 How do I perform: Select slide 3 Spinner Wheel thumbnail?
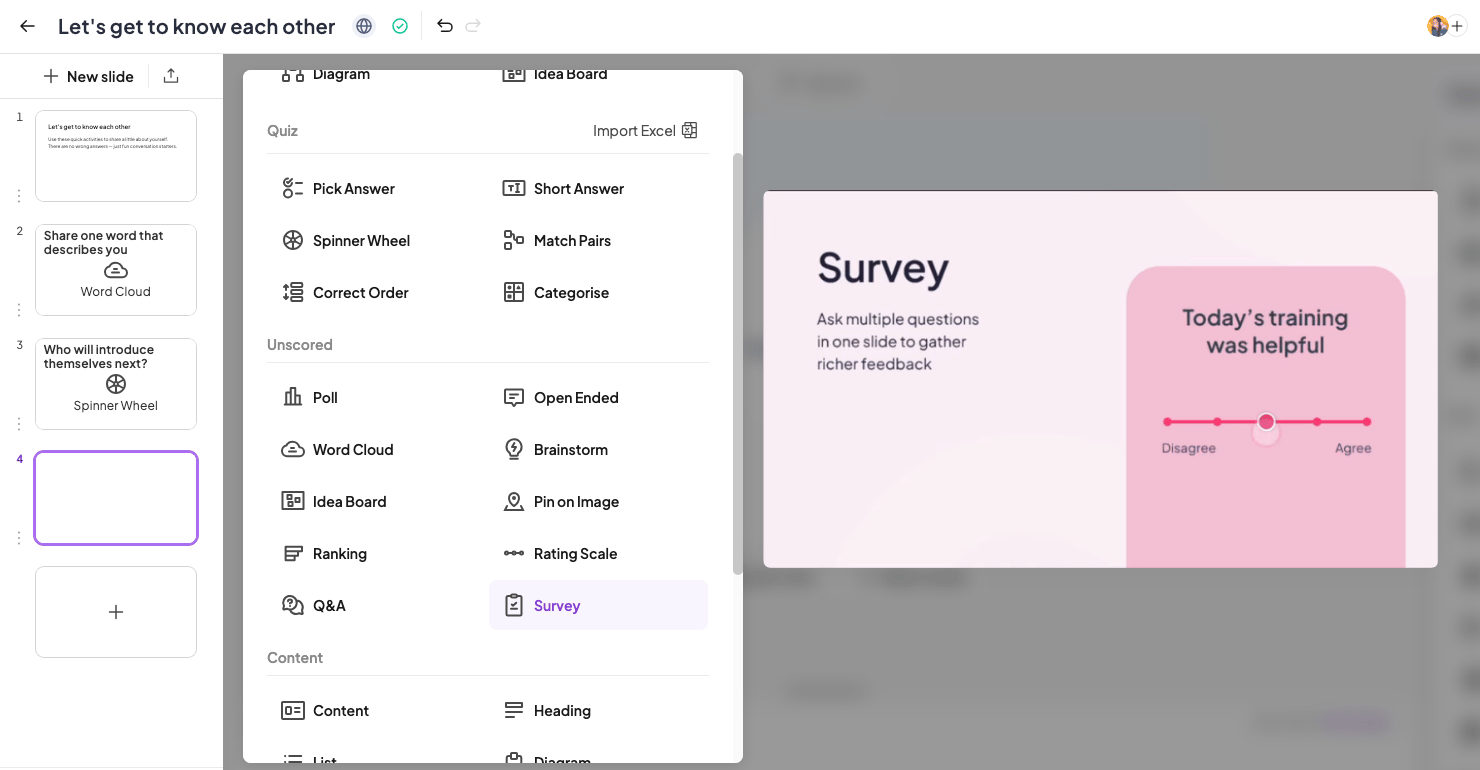(x=116, y=384)
